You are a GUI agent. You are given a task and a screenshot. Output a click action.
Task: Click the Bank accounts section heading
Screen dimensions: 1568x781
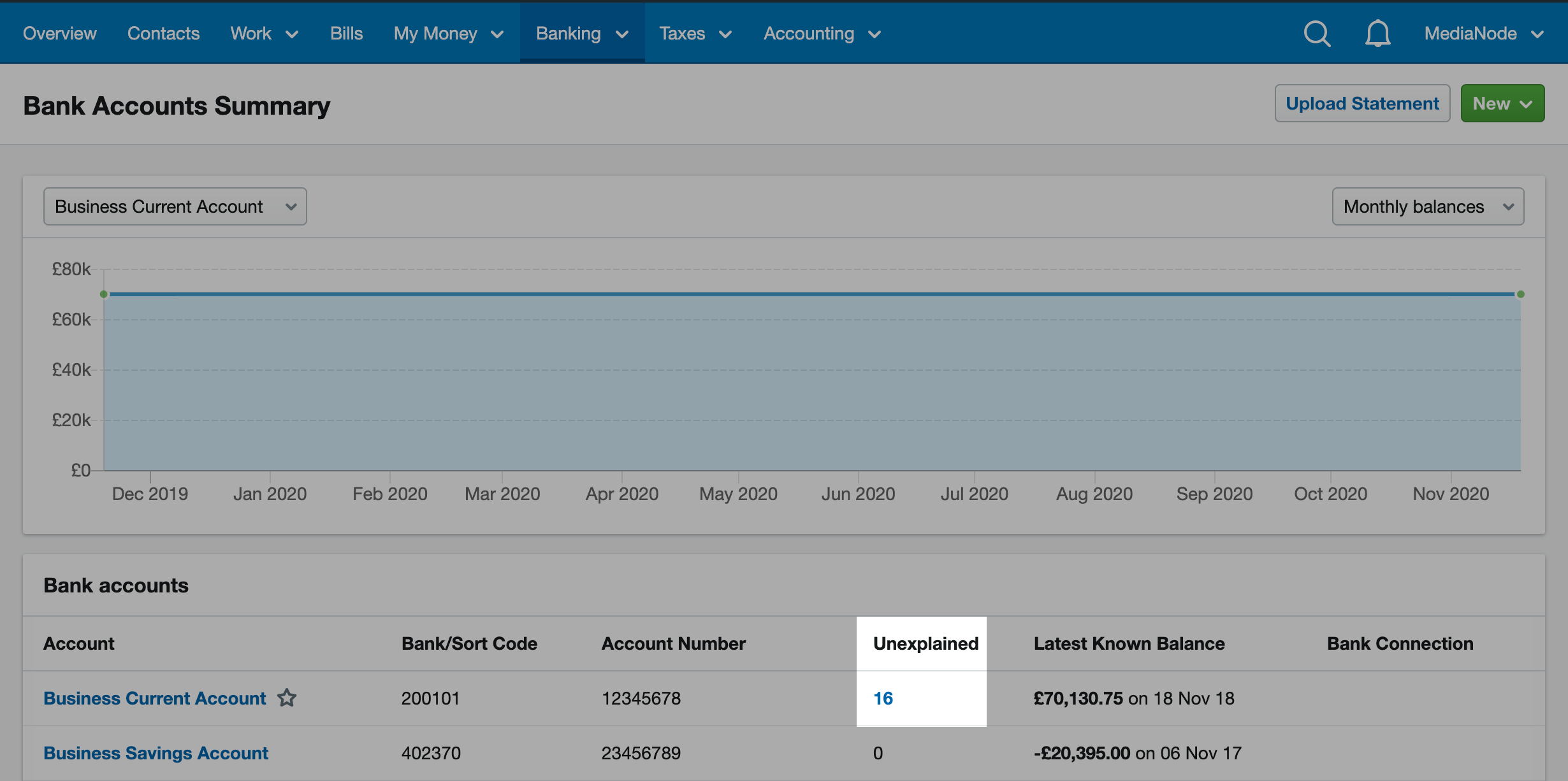pyautogui.click(x=116, y=585)
